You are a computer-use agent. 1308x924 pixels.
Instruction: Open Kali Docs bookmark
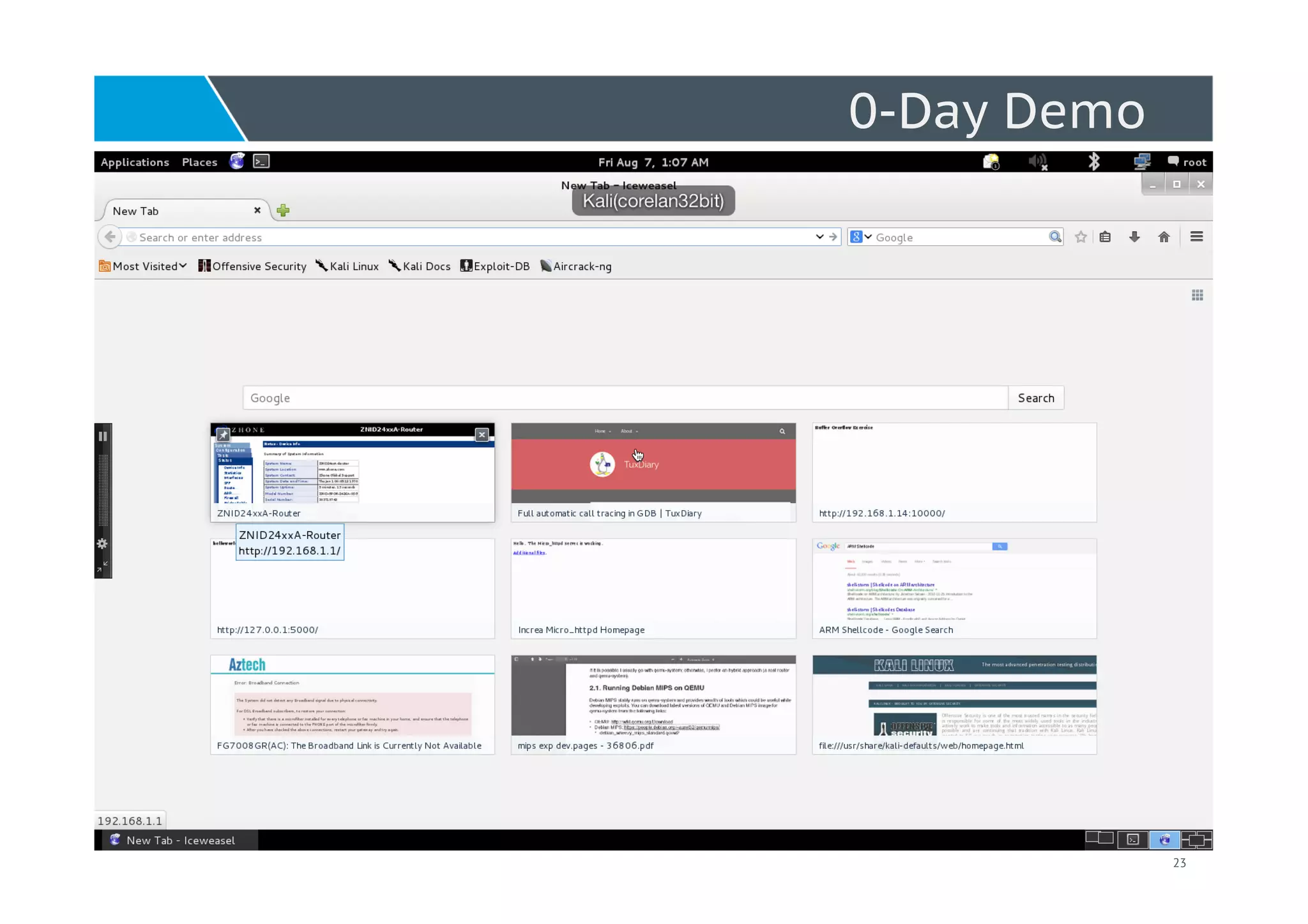point(419,266)
